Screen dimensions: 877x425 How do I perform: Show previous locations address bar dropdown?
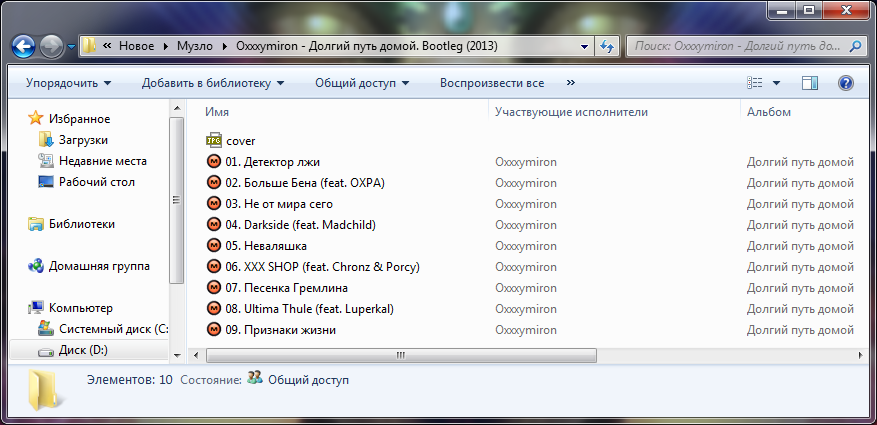click(584, 46)
